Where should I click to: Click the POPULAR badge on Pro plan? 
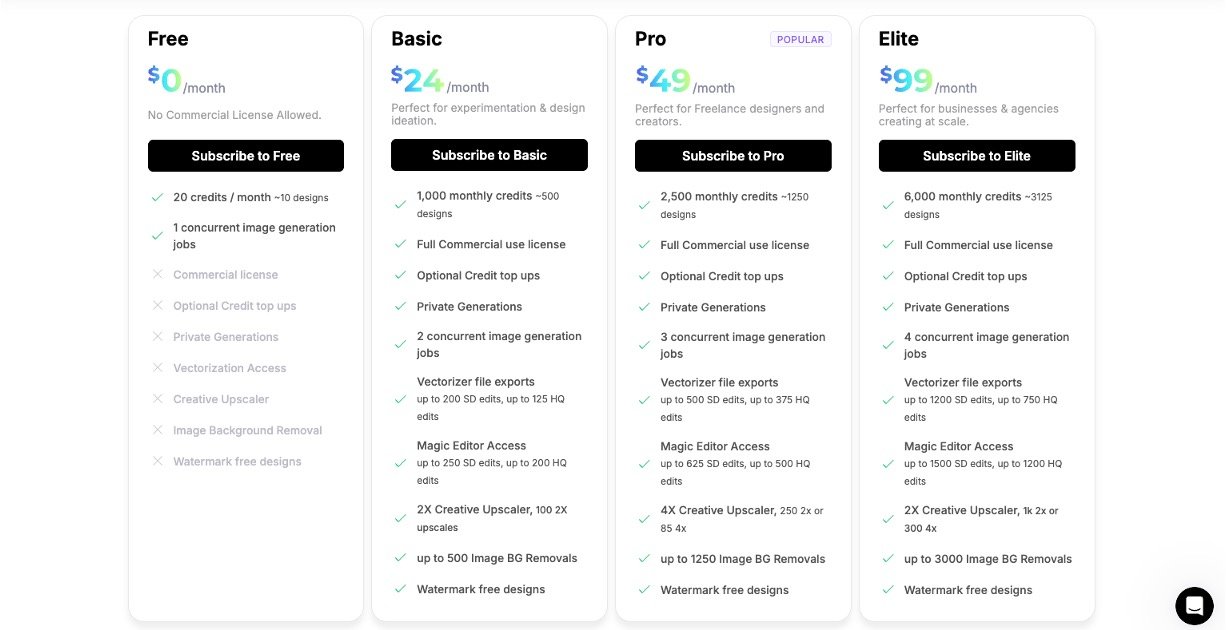(x=800, y=40)
